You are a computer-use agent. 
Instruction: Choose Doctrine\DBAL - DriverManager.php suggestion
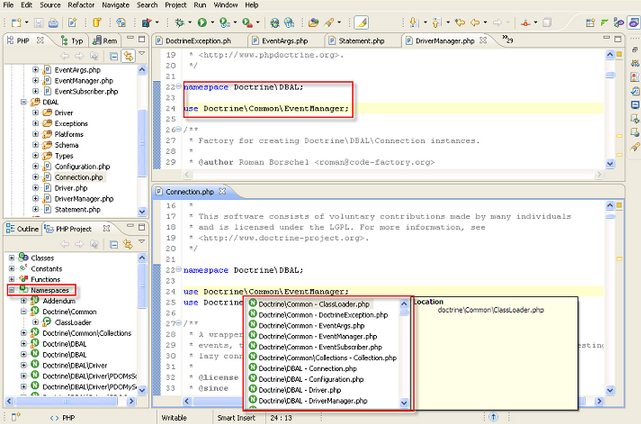(x=313, y=401)
